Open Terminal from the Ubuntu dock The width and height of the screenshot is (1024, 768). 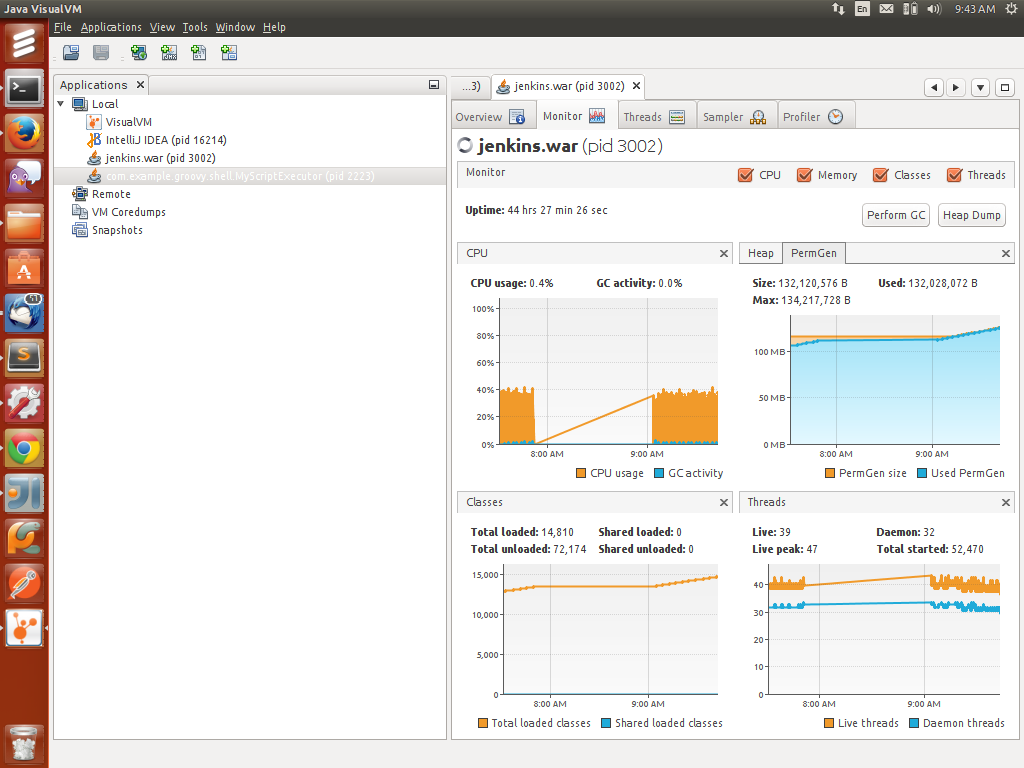(24, 89)
